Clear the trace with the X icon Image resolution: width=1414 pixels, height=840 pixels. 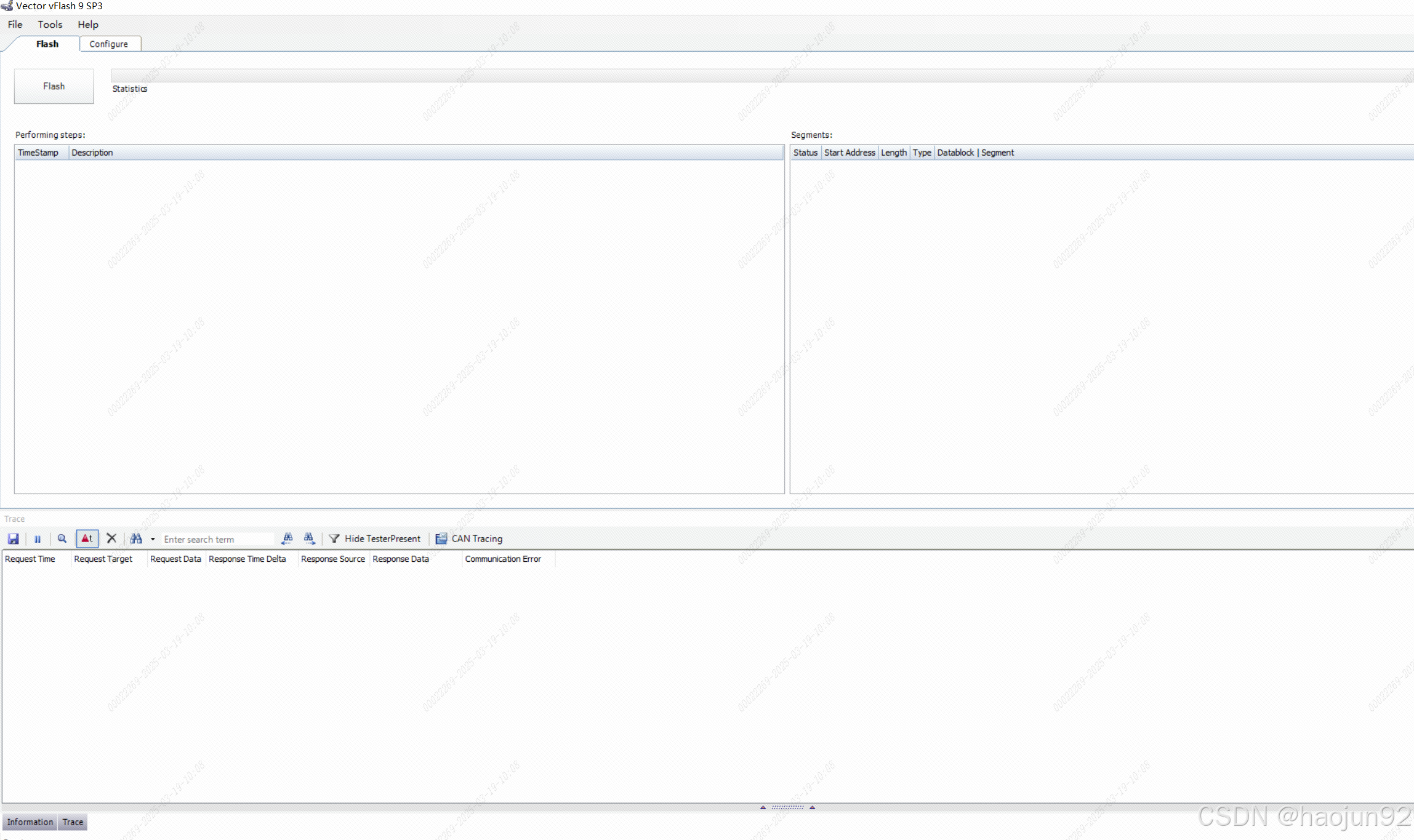(111, 539)
